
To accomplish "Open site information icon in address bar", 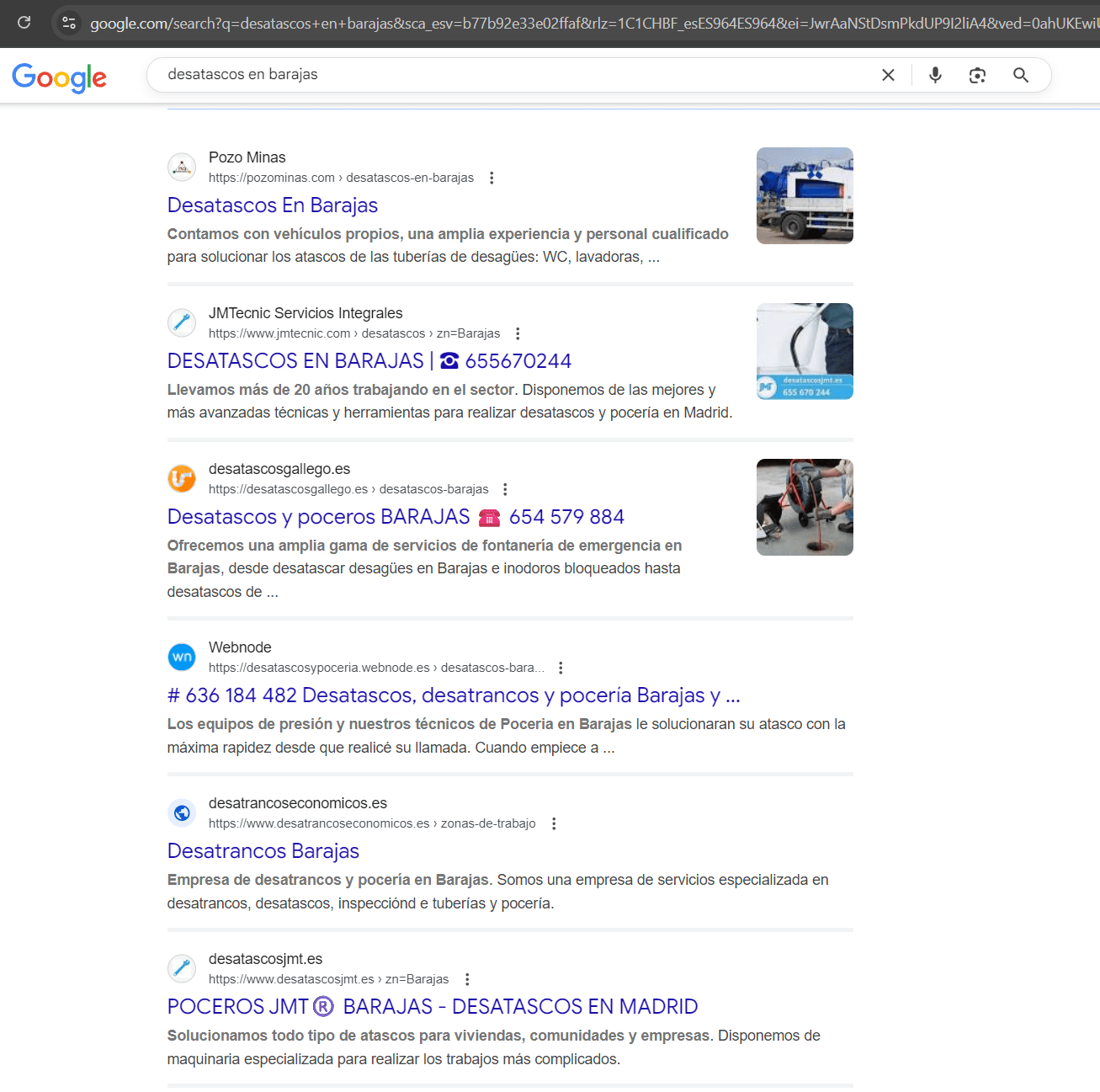I will (69, 23).
